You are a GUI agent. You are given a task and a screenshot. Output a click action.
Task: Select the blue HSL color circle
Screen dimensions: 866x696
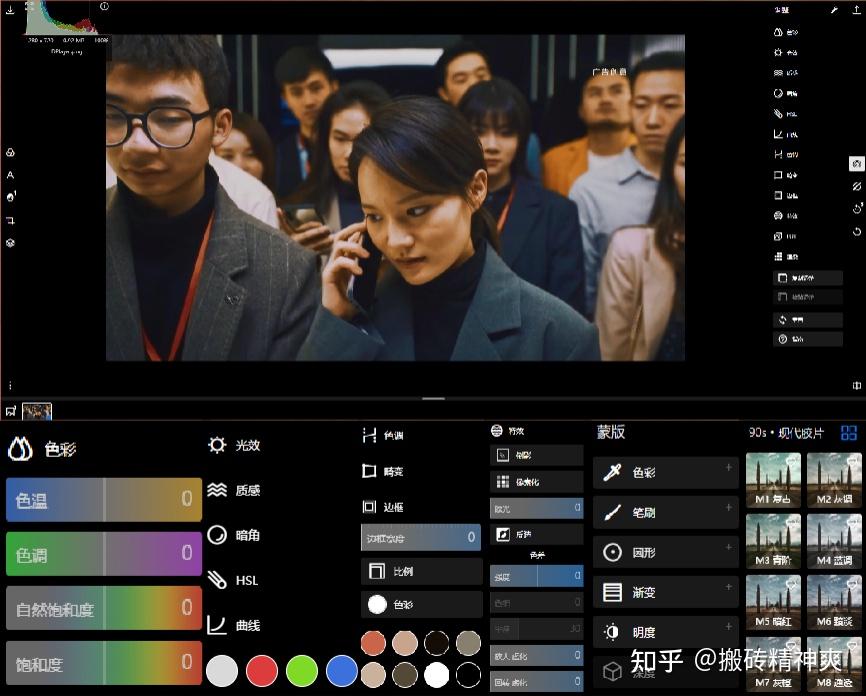pyautogui.click(x=342, y=671)
